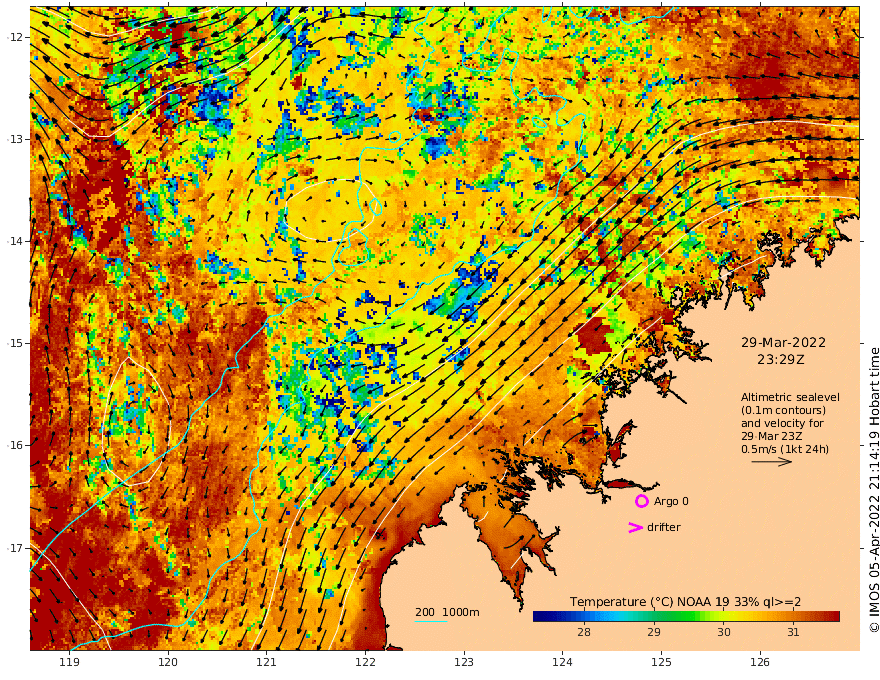Click the date label 29-Mar-2022
Image resolution: width=880 pixels, height=680 pixels.
783,342
